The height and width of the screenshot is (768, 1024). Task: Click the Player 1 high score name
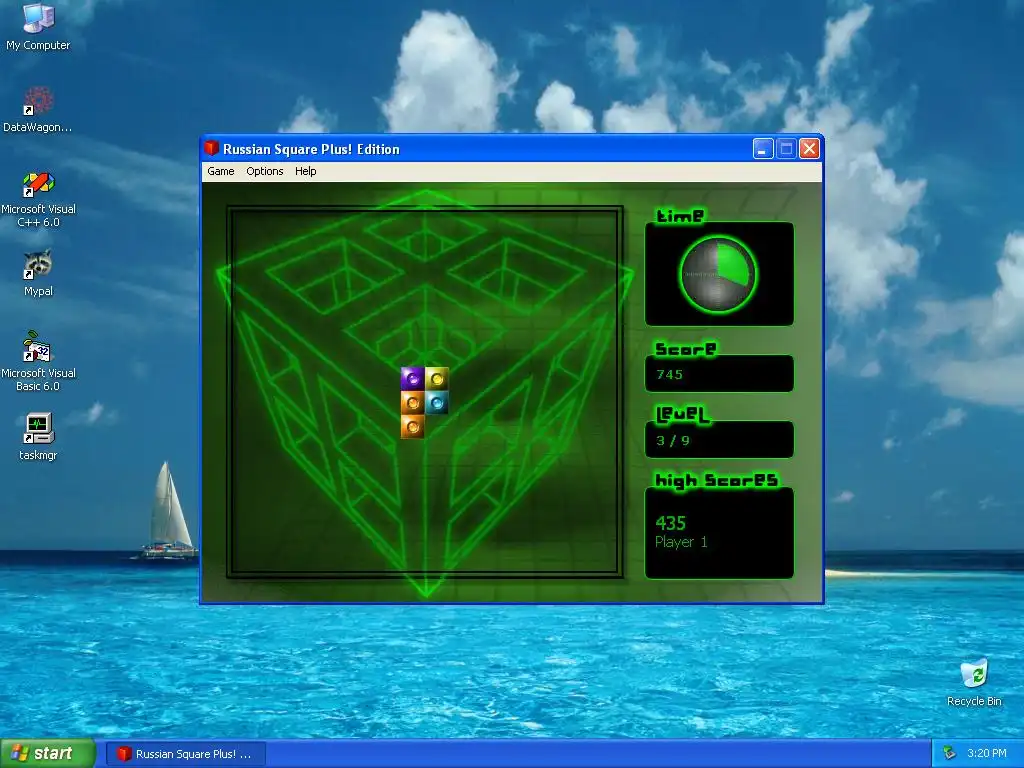[681, 542]
